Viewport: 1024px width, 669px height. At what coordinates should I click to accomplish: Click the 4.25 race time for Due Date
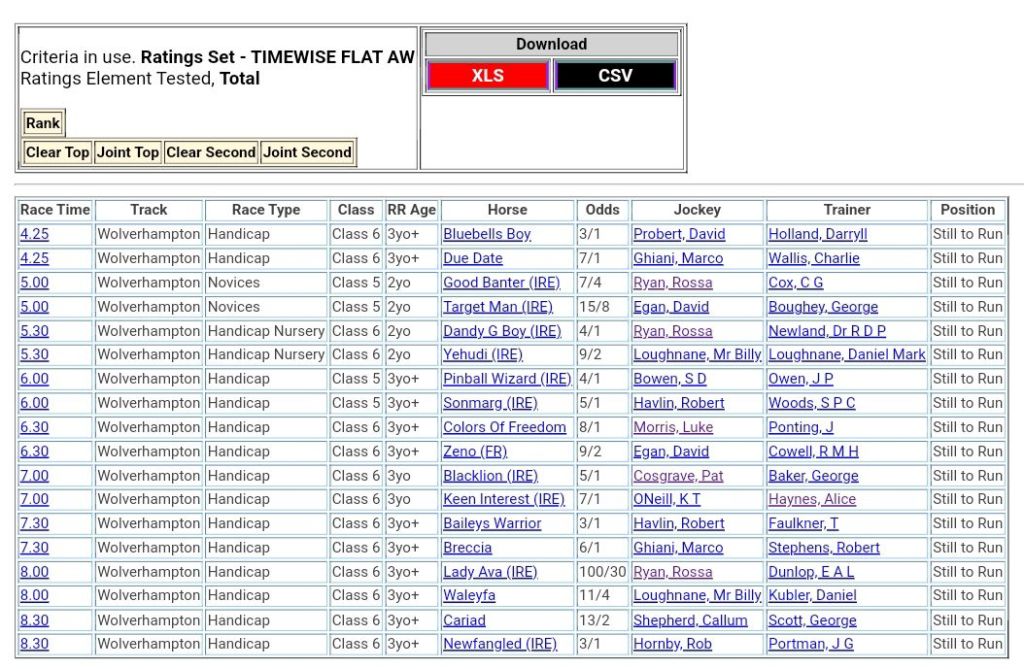(34, 258)
